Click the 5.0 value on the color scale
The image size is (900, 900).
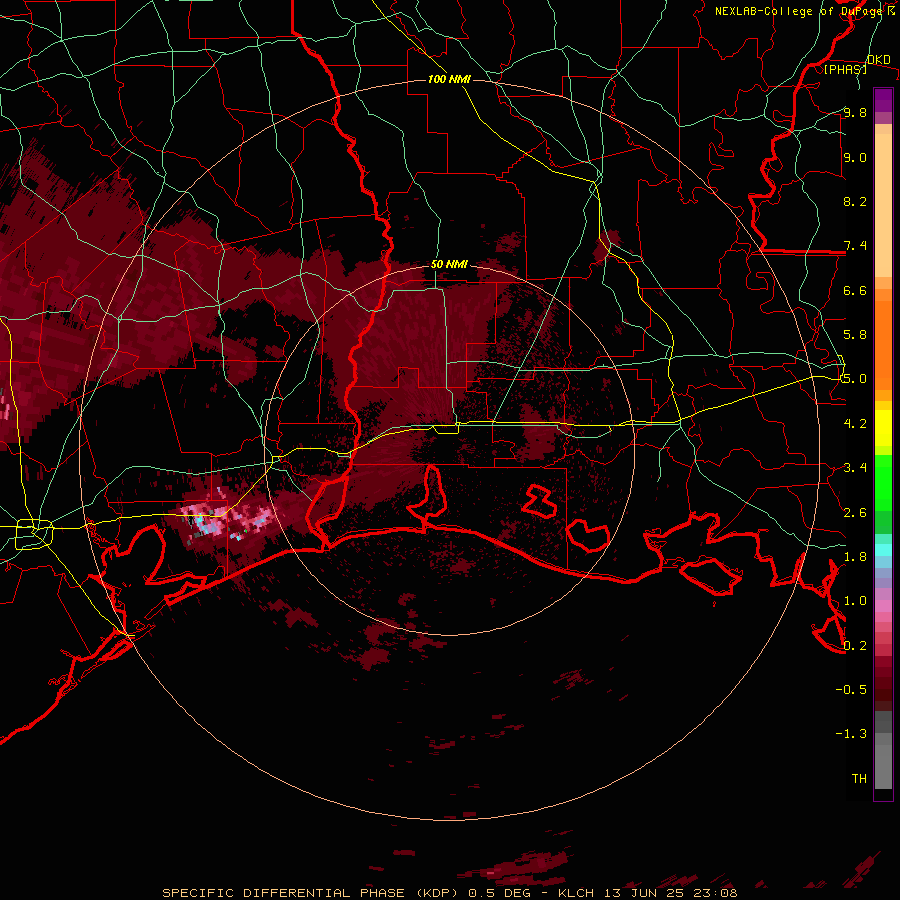coord(855,379)
